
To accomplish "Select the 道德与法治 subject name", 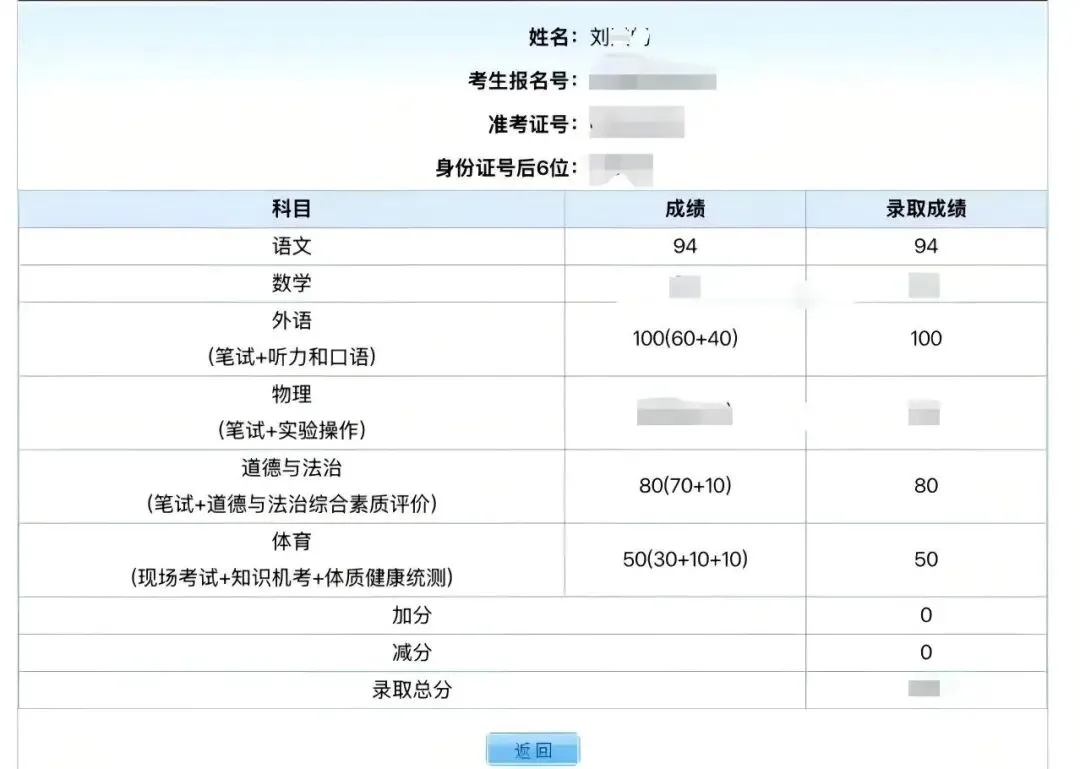I will click(291, 468).
